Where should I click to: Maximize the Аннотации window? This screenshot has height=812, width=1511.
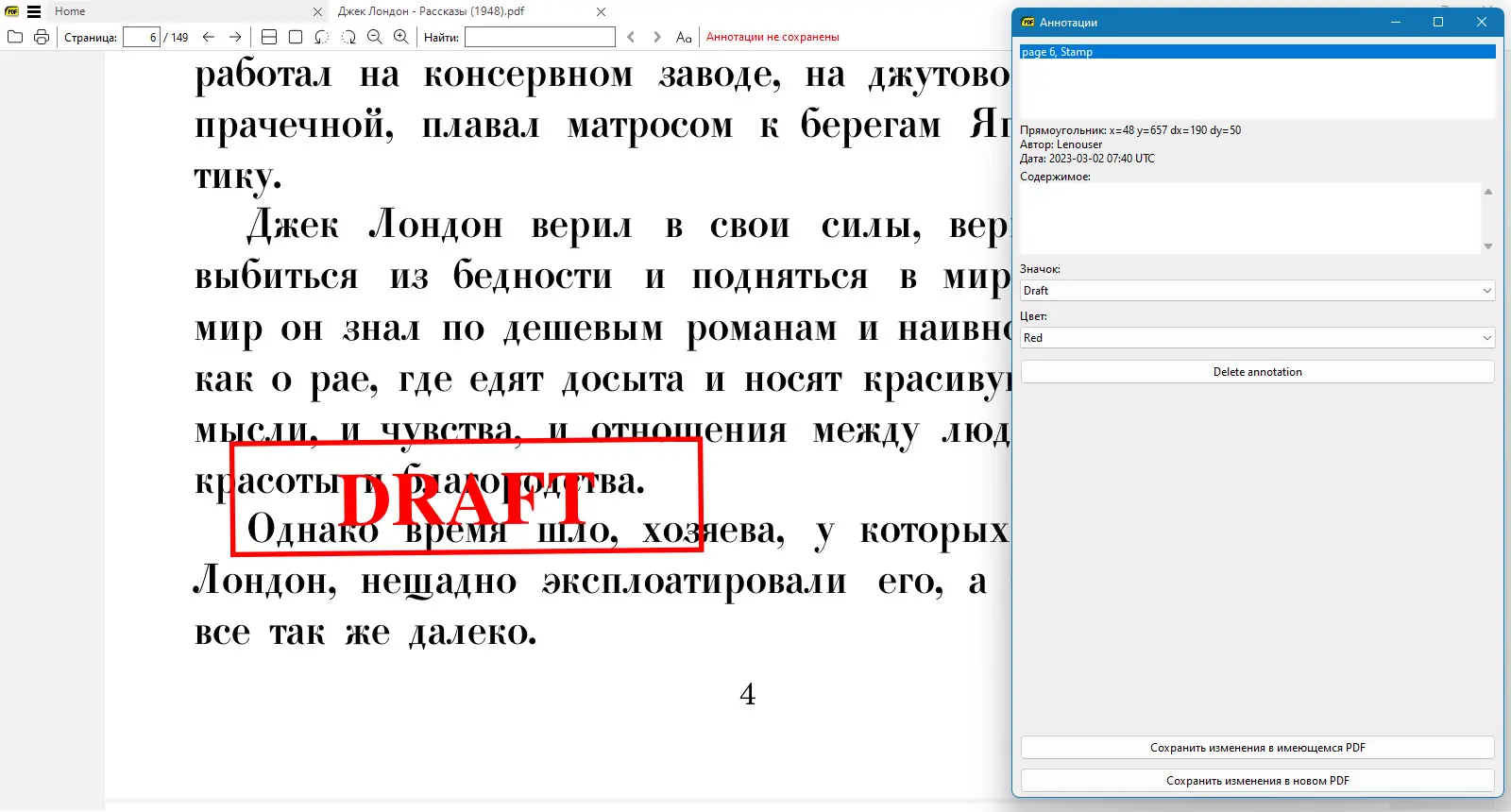point(1438,22)
